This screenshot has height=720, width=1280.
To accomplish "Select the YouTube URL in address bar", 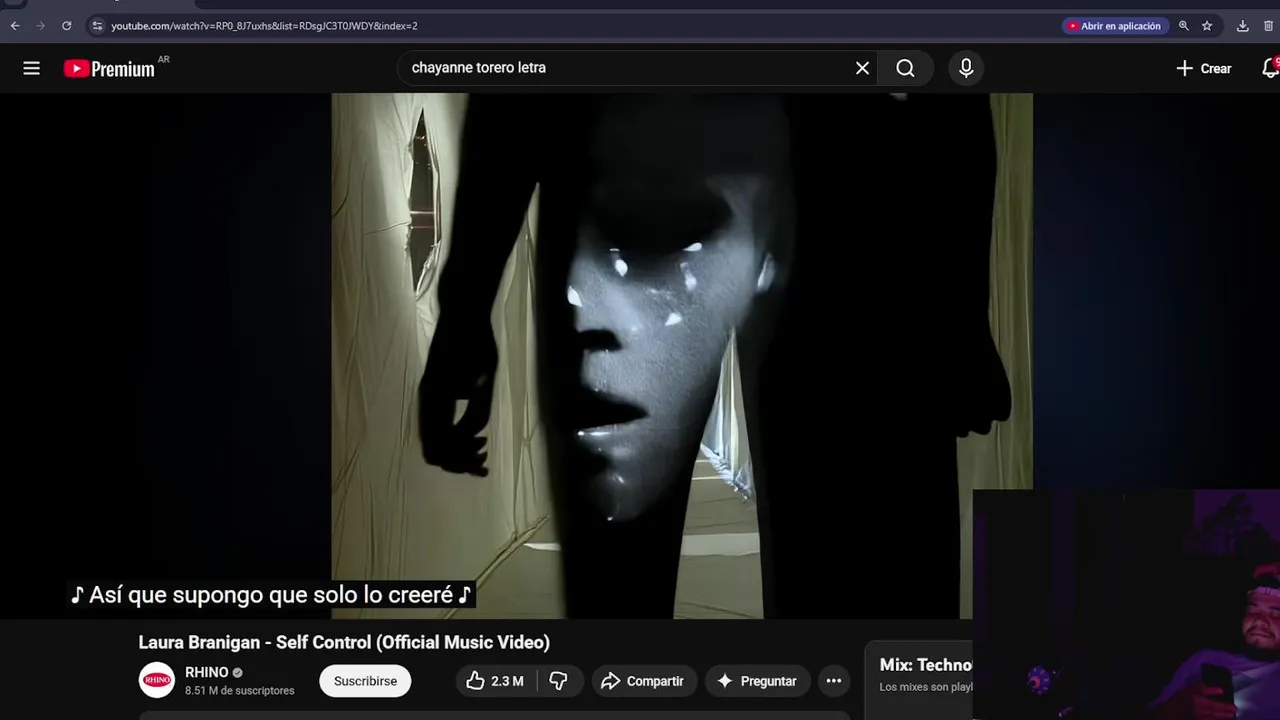I will [x=264, y=26].
